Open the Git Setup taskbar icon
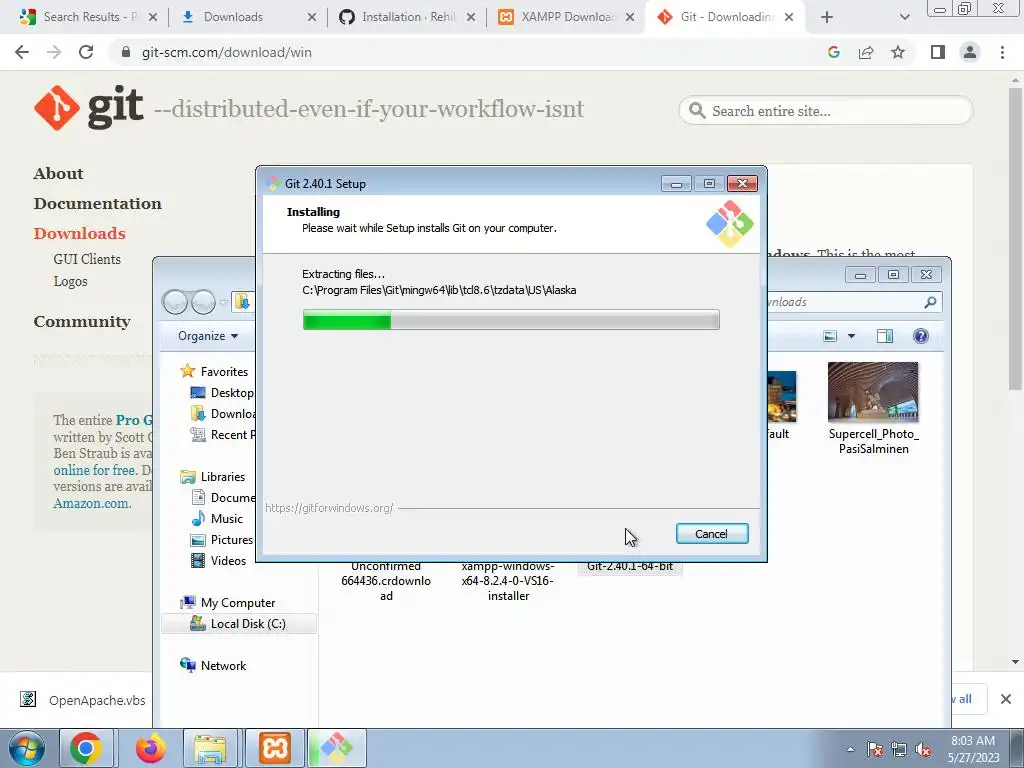The width and height of the screenshot is (1024, 768). point(336,748)
